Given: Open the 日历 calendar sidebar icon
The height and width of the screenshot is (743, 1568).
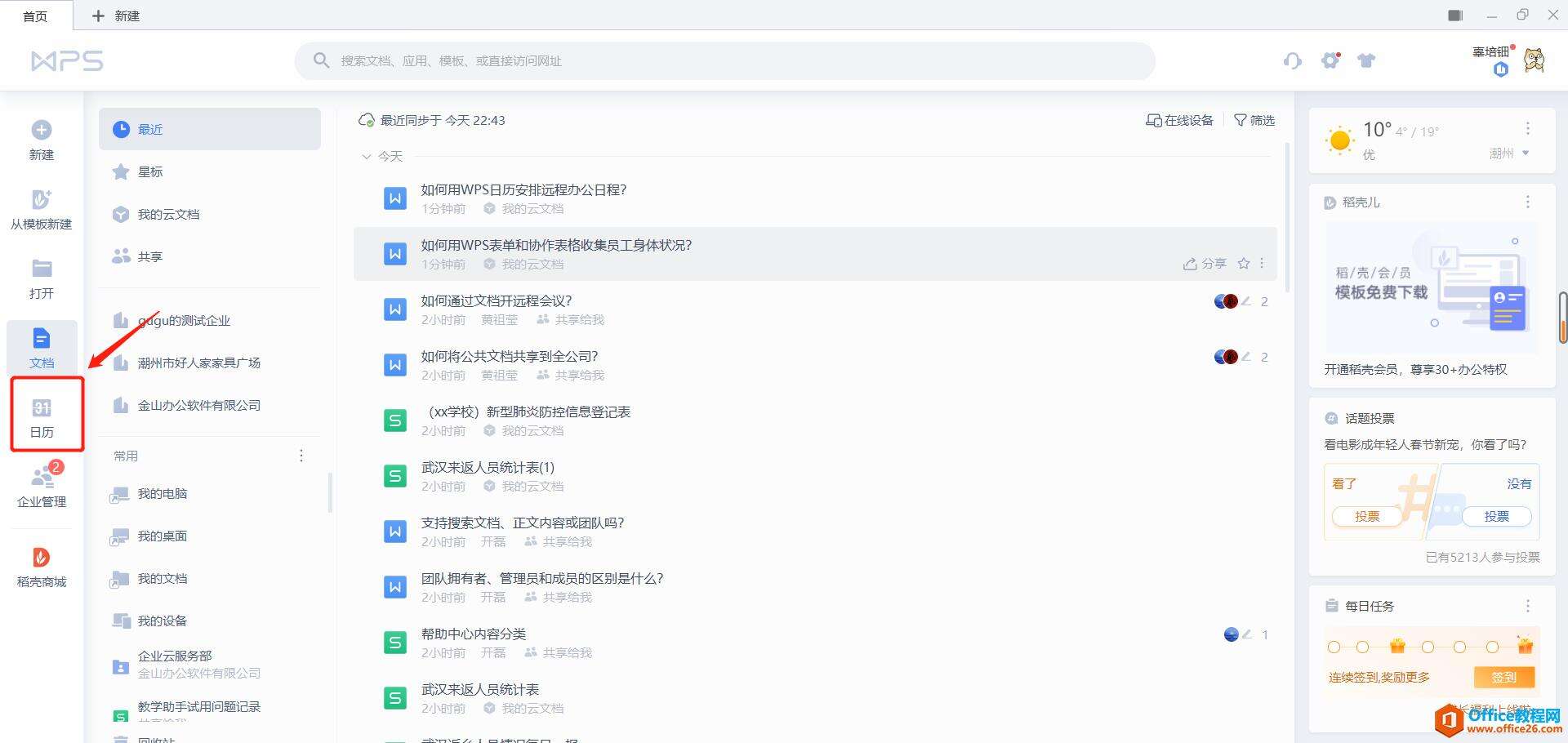Looking at the screenshot, I should 42,416.
